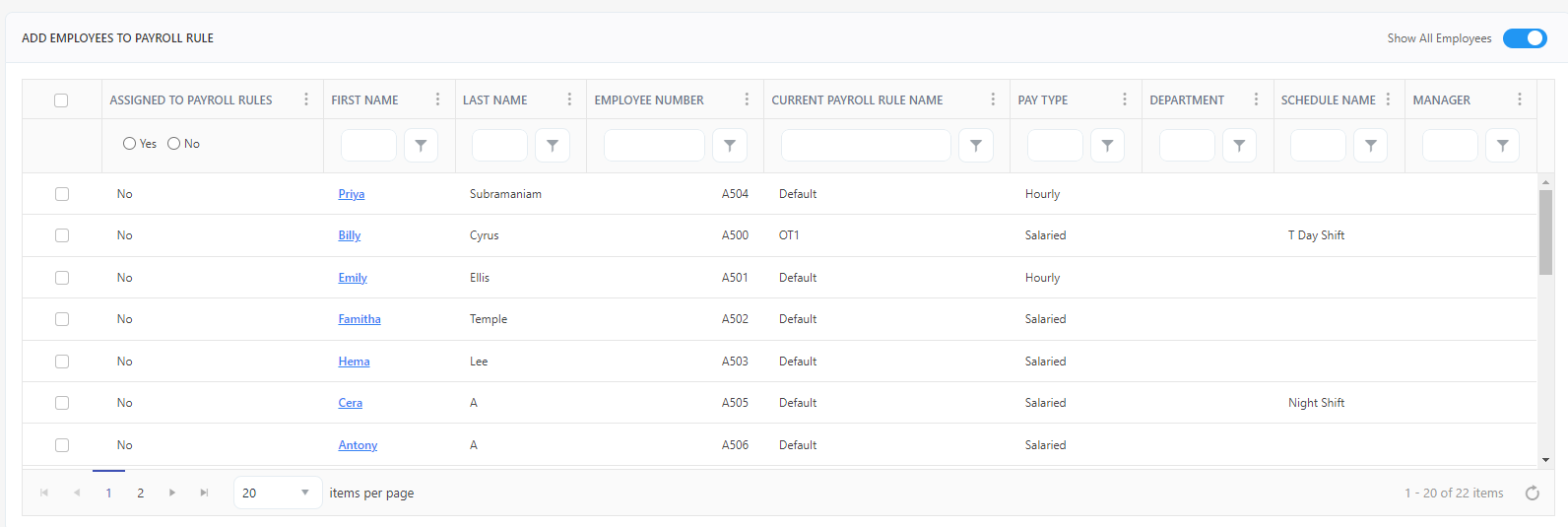Click the First Name column filter icon
Viewport: 1568px width, 527px height.
(x=421, y=146)
